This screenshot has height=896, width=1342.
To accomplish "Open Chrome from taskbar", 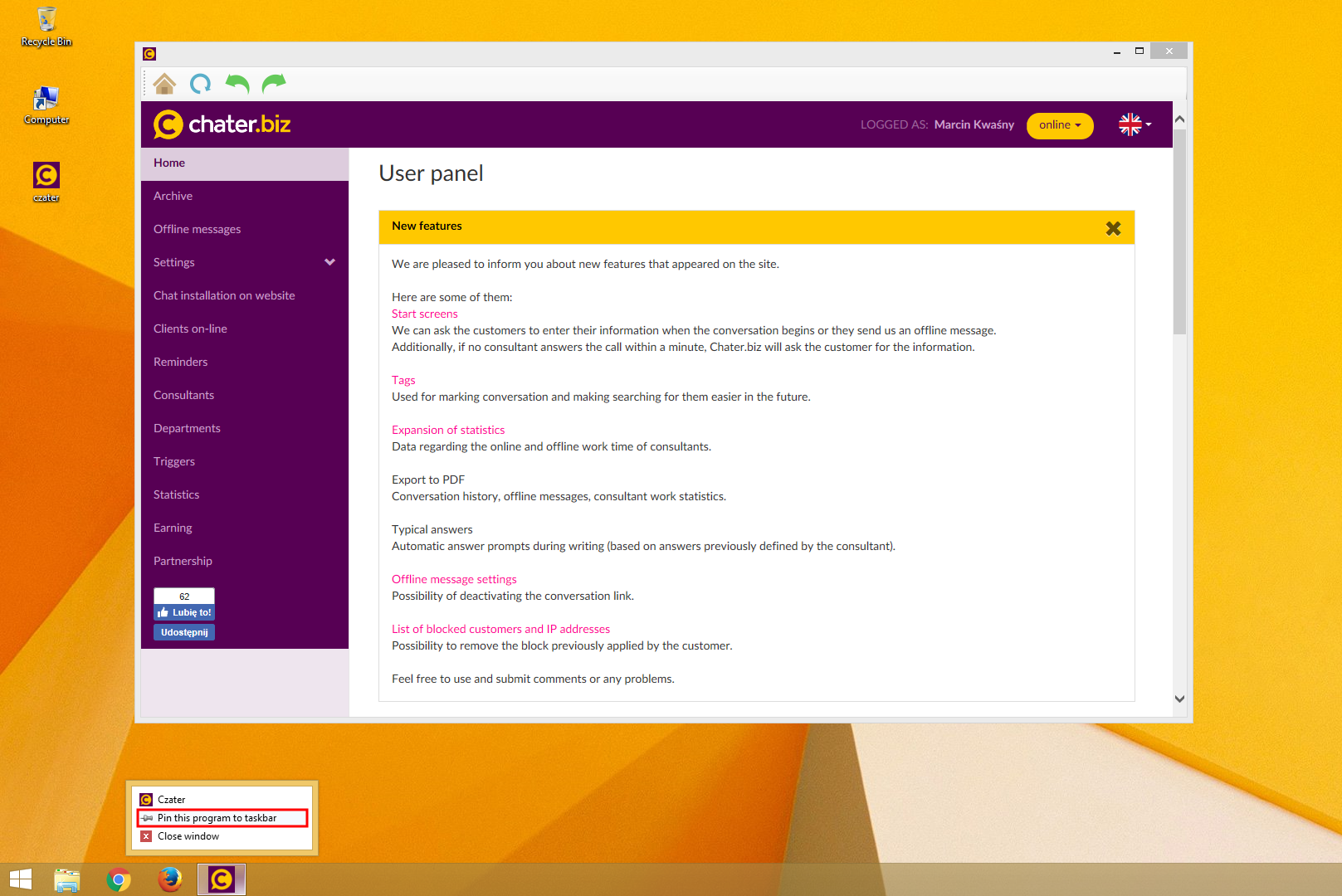I will (119, 879).
